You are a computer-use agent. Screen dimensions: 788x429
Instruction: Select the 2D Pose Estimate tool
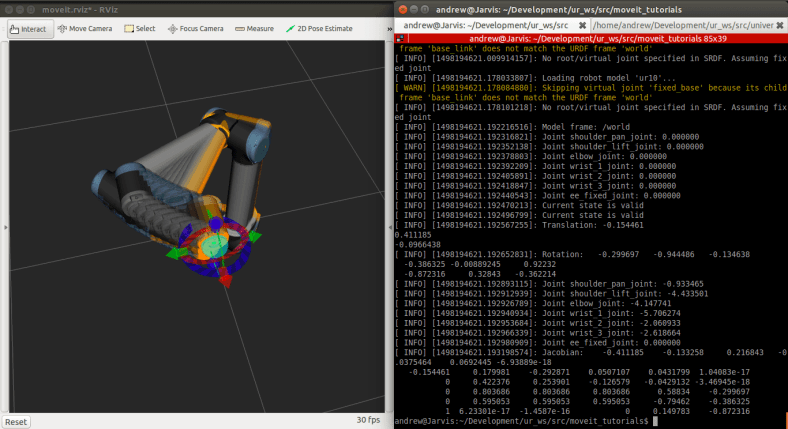[321, 29]
